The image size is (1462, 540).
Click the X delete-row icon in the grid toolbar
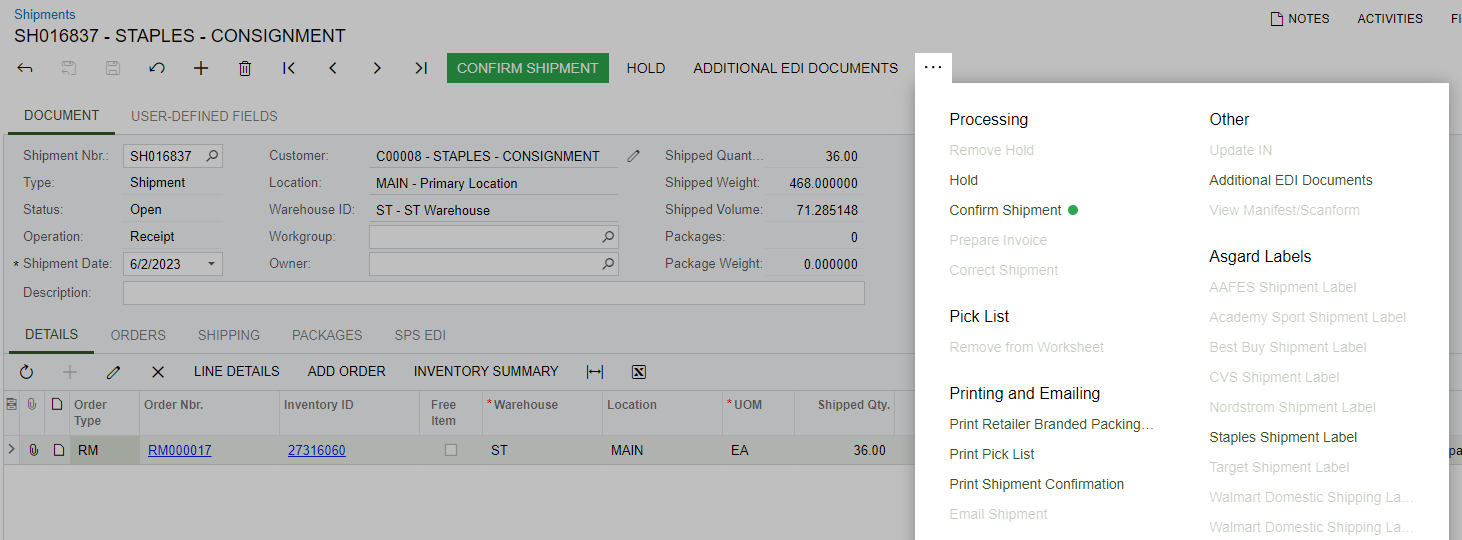(158, 372)
